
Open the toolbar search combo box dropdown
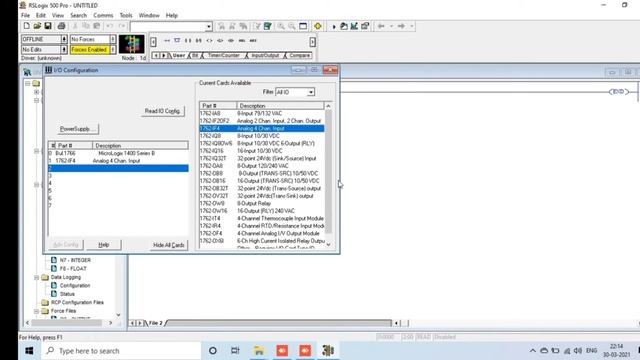click(209, 27)
